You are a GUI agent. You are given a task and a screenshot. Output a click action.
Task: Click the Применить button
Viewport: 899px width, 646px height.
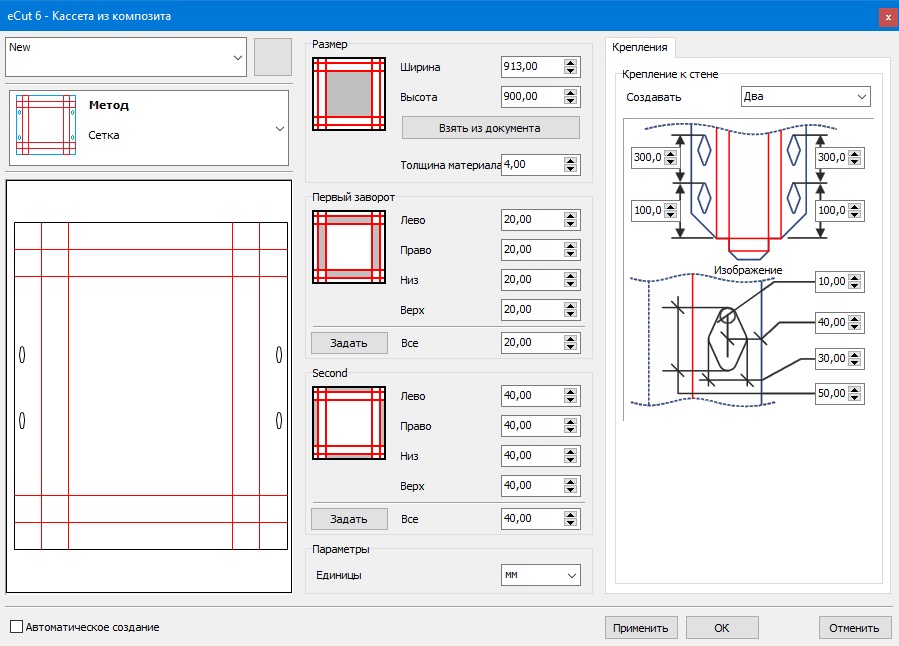point(640,628)
